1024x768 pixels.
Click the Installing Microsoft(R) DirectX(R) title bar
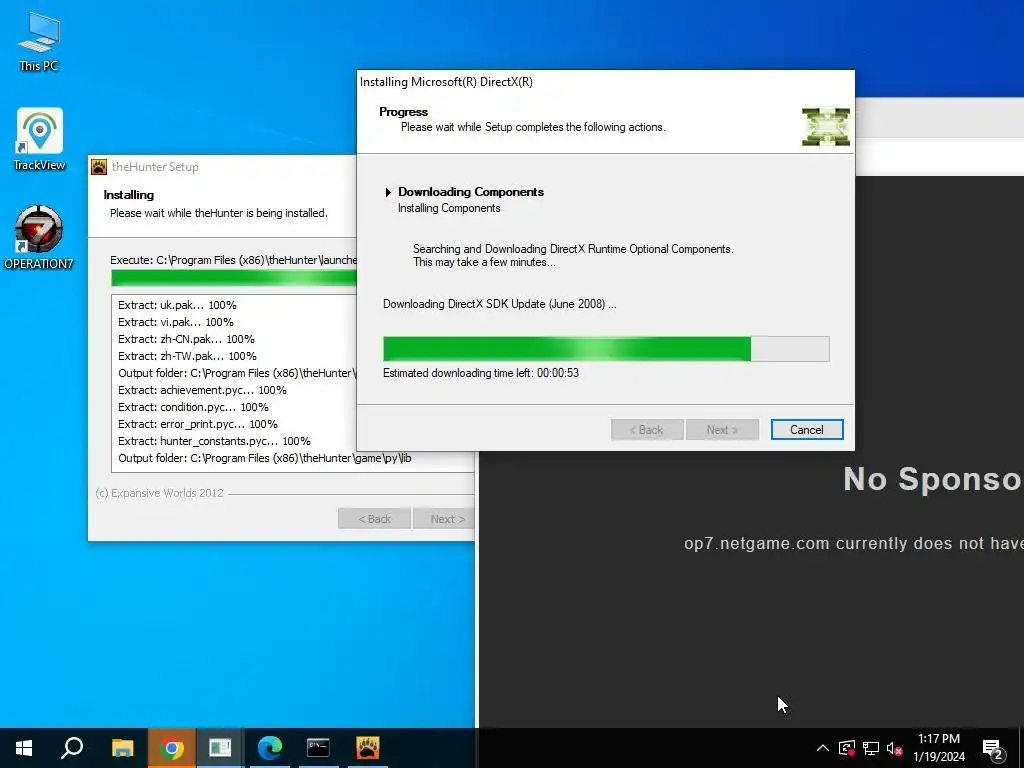[x=605, y=82]
